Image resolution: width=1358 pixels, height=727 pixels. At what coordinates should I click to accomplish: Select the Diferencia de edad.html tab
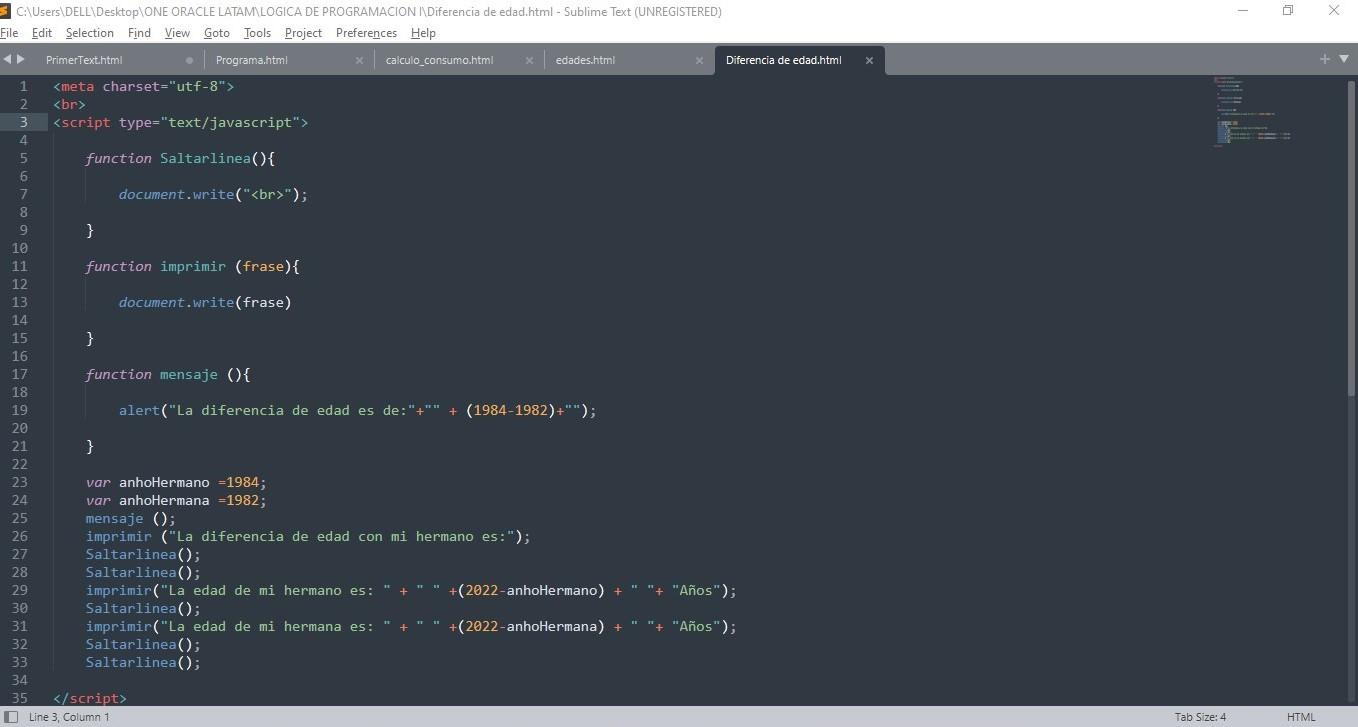(783, 60)
